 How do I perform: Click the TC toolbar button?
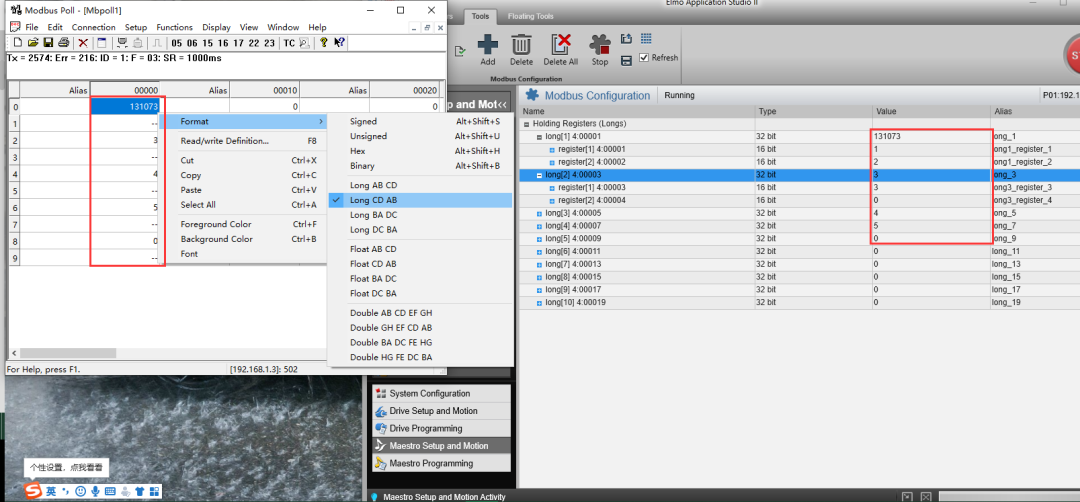tap(289, 43)
